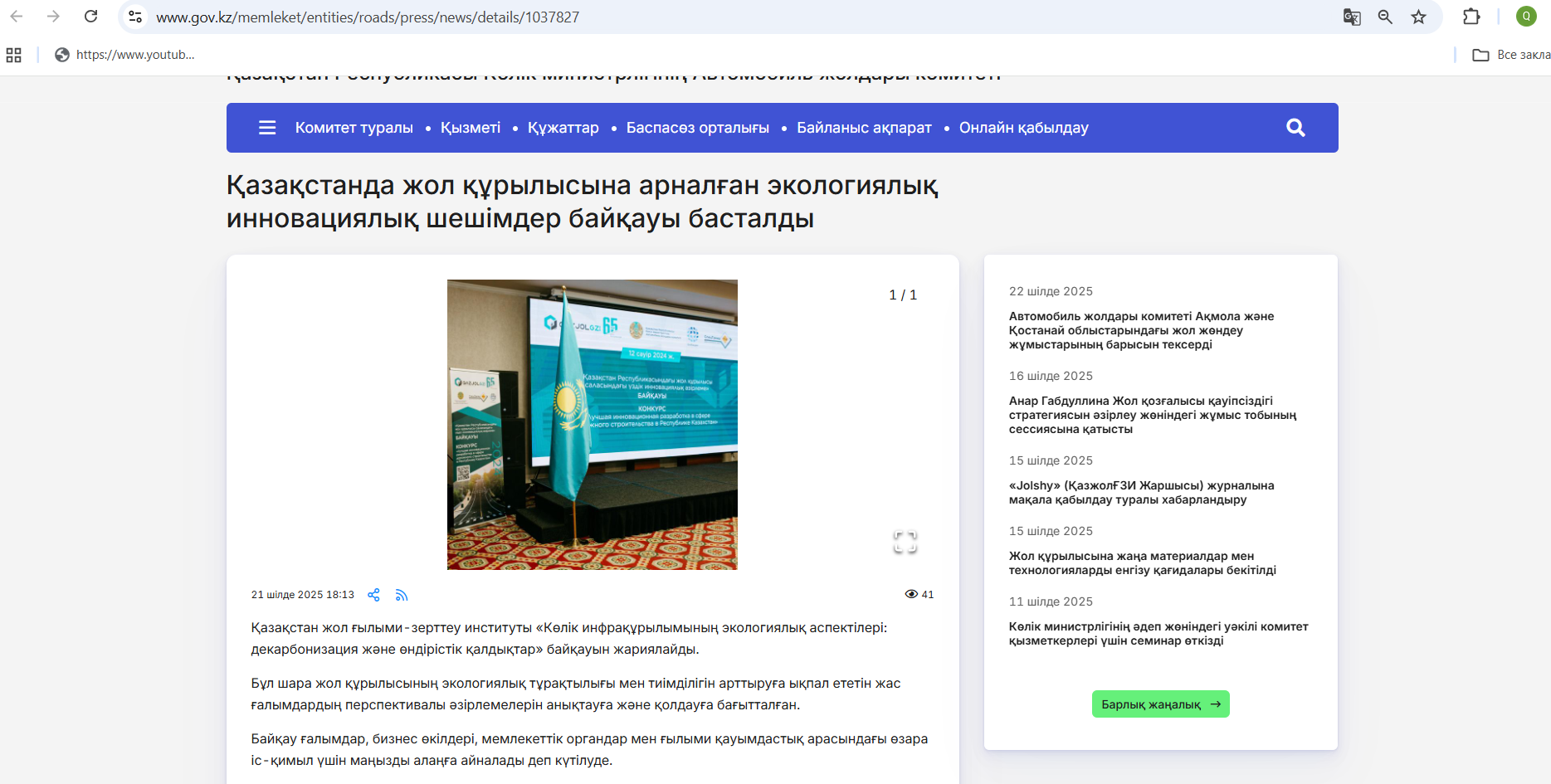The height and width of the screenshot is (784, 1551).
Task: Open the youtube bookmark shortcut
Action: 124,55
